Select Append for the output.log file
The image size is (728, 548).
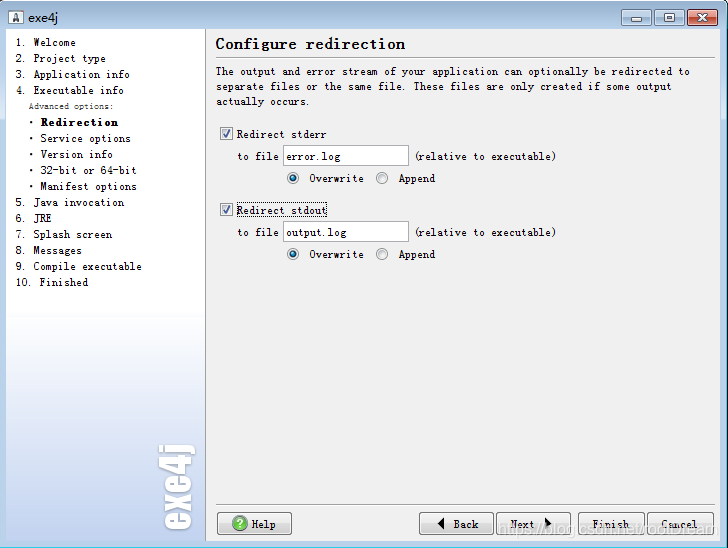point(382,254)
